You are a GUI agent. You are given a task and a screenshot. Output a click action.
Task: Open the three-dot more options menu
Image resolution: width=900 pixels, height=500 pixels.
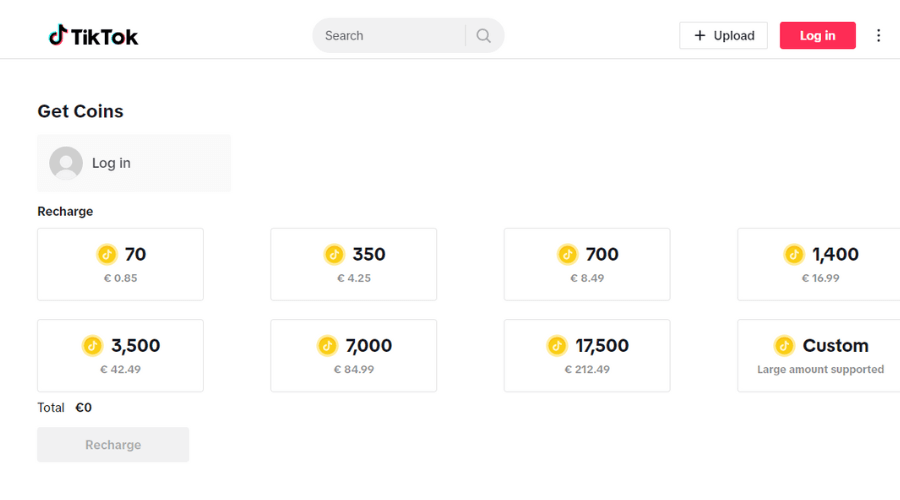click(879, 36)
